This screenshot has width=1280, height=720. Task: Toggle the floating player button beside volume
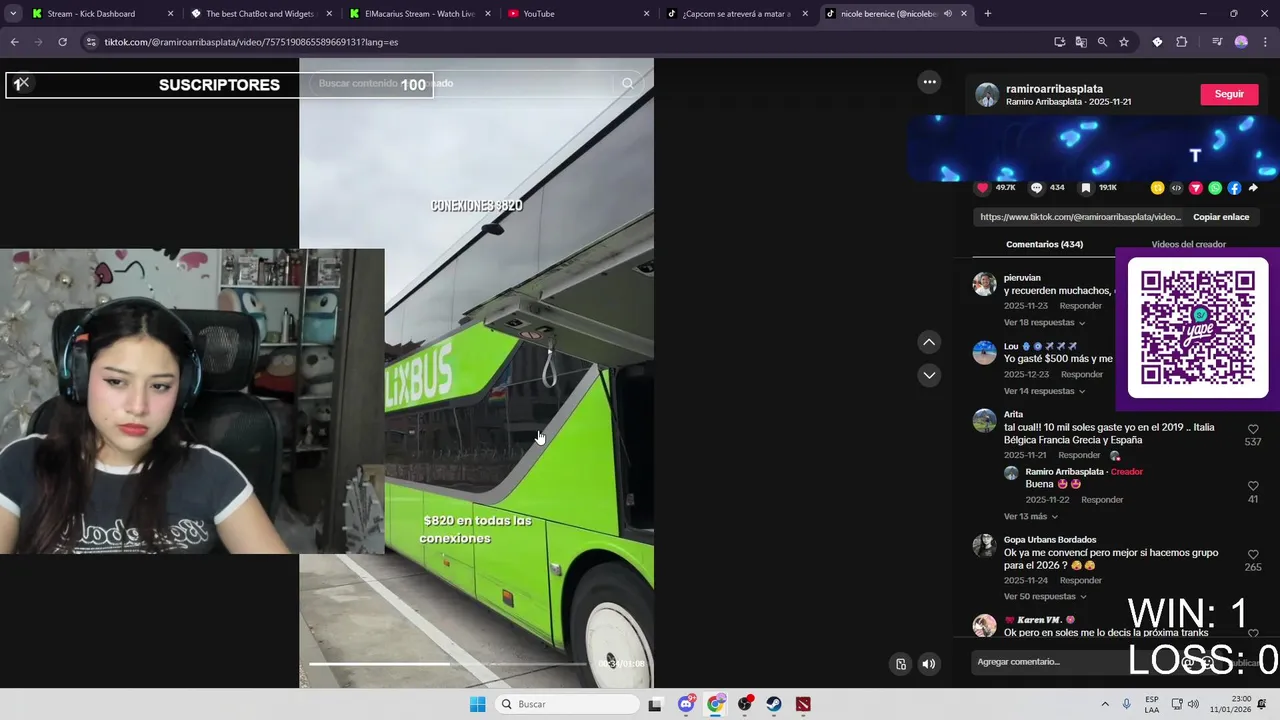pyautogui.click(x=901, y=664)
